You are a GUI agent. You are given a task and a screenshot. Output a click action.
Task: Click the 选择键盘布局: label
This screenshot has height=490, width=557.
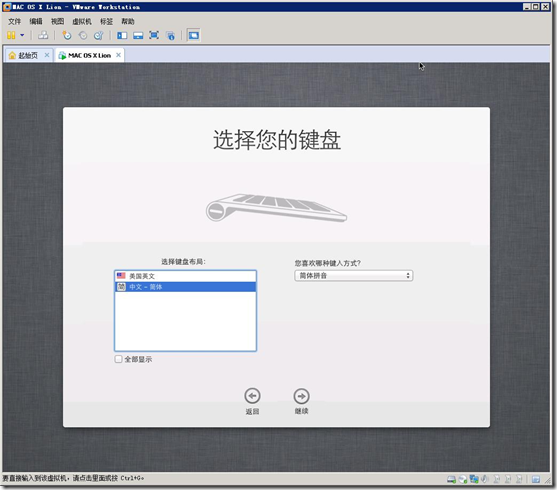point(183,262)
